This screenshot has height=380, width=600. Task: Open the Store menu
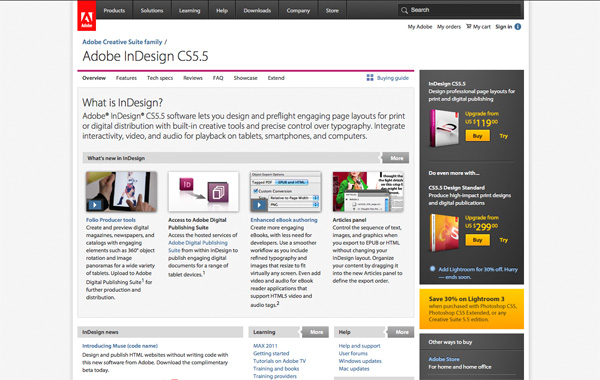(x=332, y=10)
